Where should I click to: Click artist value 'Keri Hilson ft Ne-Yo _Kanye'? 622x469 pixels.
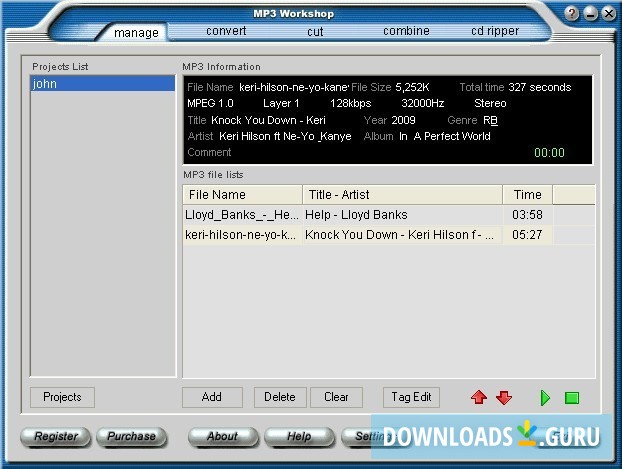coord(285,136)
